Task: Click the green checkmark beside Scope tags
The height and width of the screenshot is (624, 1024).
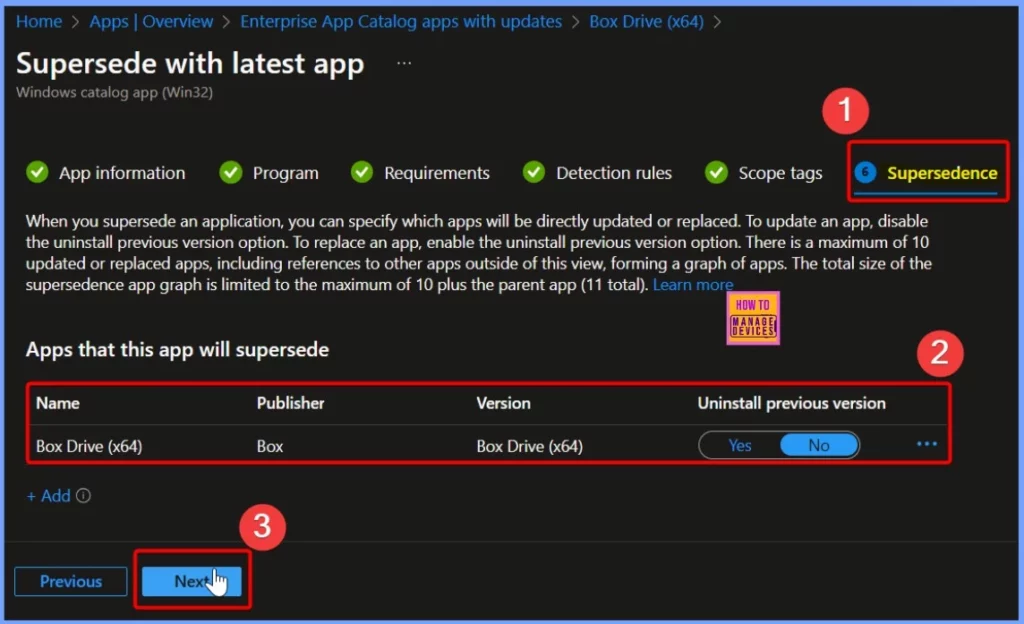Action: coord(716,173)
